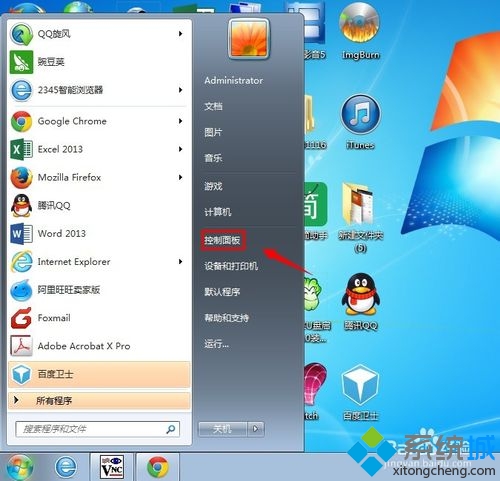Launch the Word 2013 icon

click(x=21, y=234)
